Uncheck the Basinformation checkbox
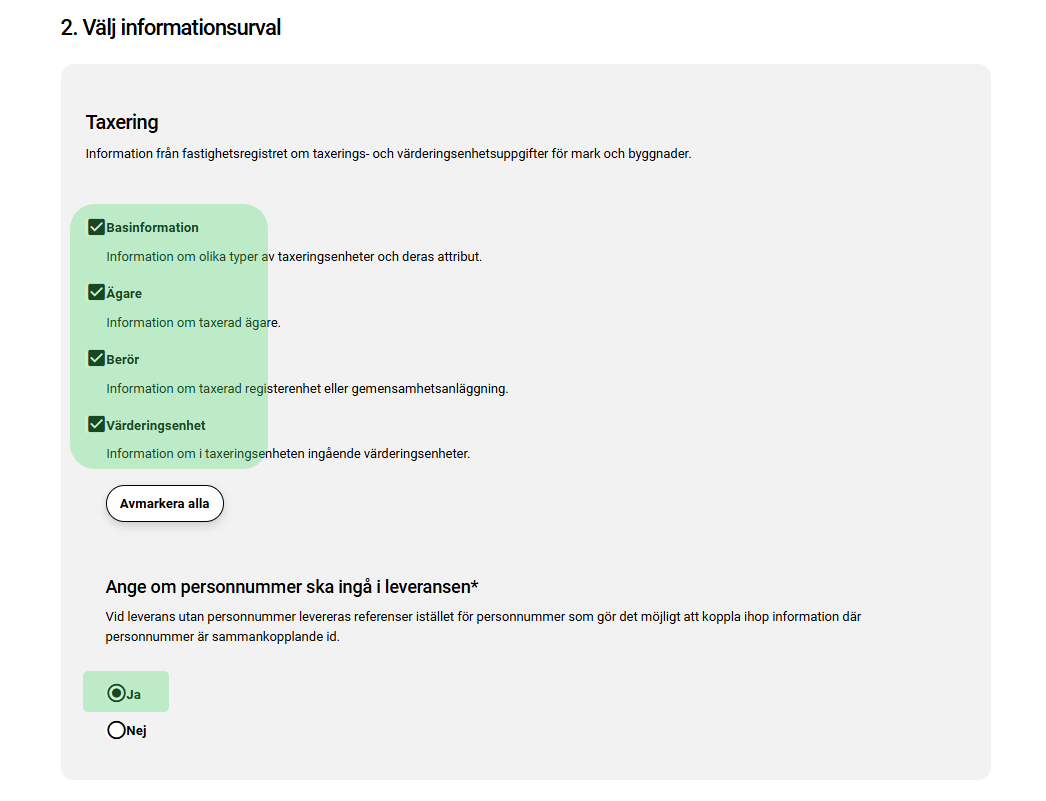 point(97,227)
